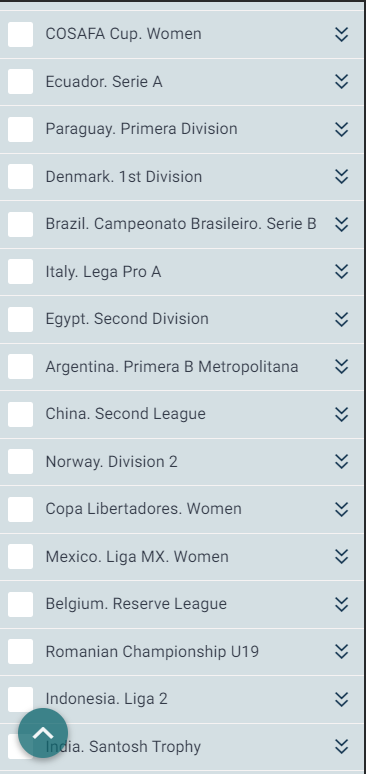The image size is (366, 774).
Task: Click the Italy. Lega Pro A chevron icon
Action: click(x=341, y=272)
